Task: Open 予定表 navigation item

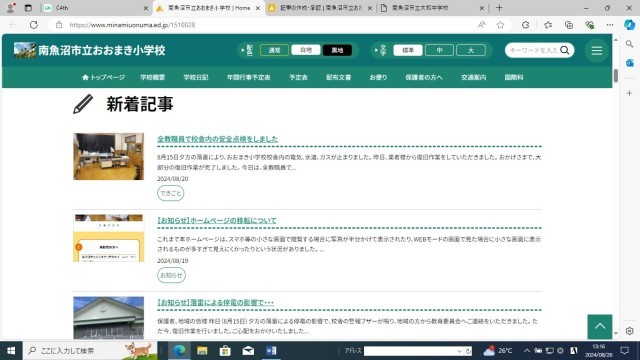Action: point(298,77)
